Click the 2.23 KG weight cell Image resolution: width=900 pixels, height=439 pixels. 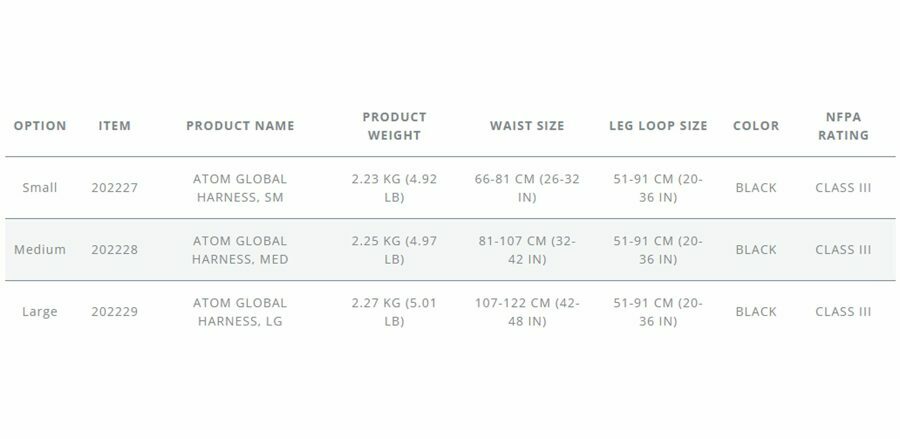point(394,188)
